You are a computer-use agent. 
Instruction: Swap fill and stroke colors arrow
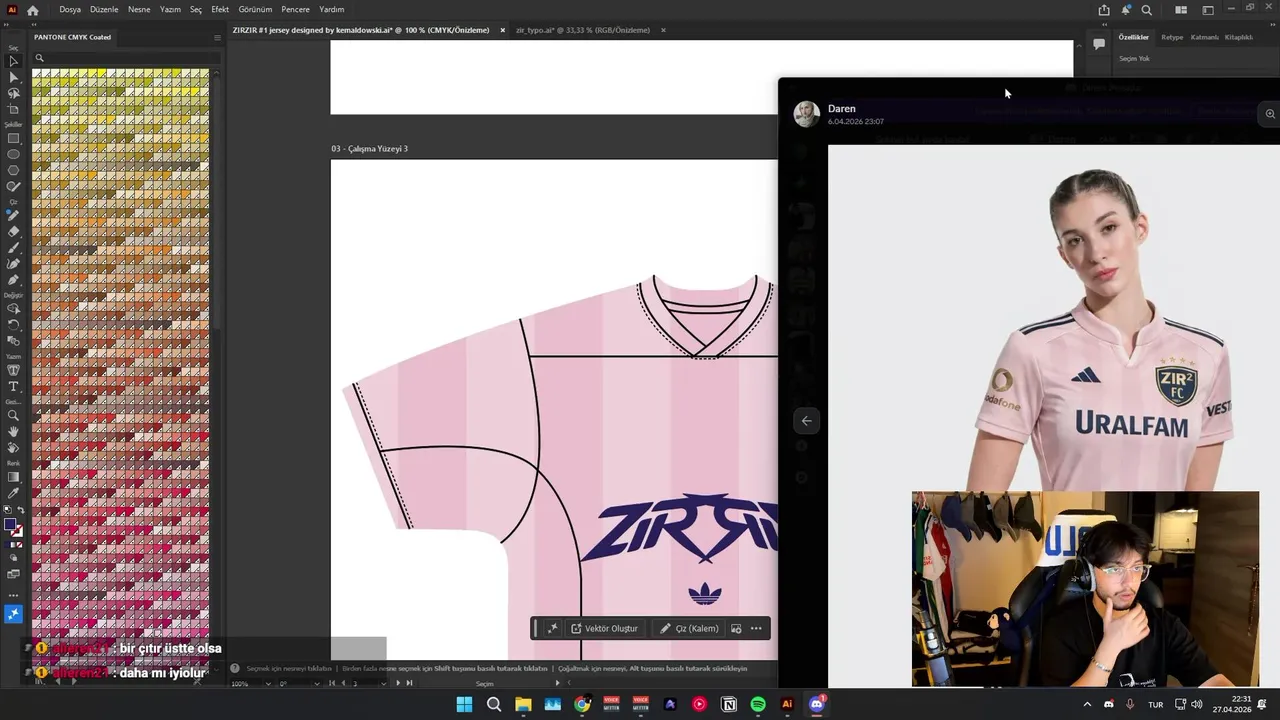click(x=21, y=510)
